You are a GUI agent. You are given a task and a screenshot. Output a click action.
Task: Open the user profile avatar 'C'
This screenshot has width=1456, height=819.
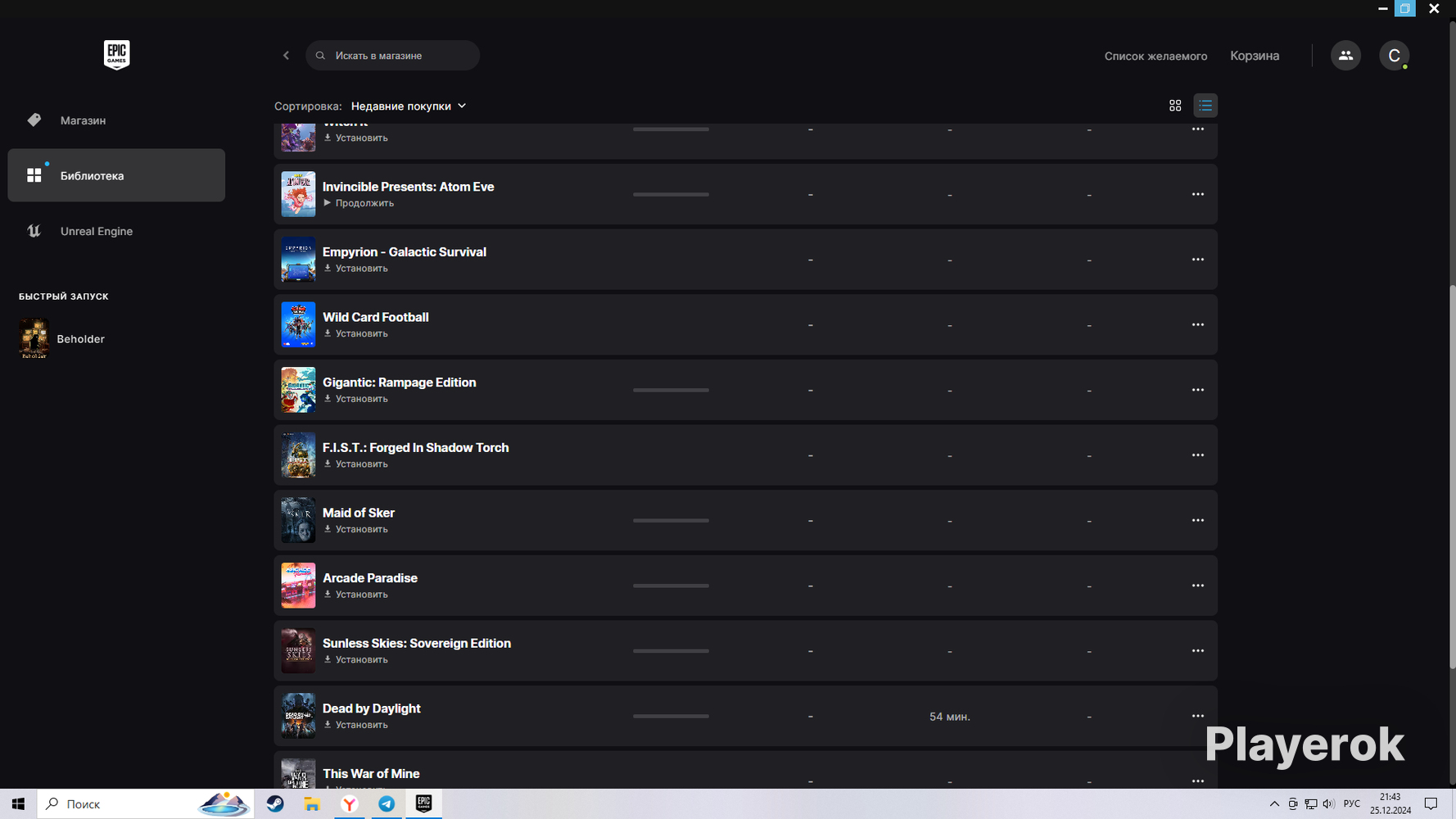click(1394, 56)
